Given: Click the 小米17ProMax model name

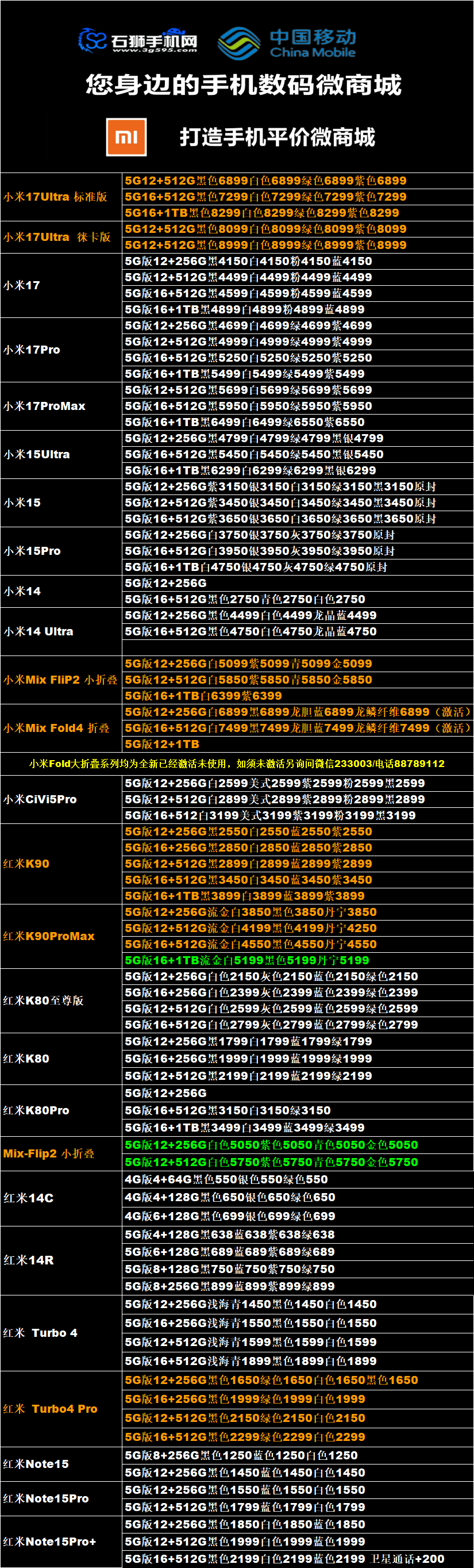Looking at the screenshot, I should click(x=44, y=406).
